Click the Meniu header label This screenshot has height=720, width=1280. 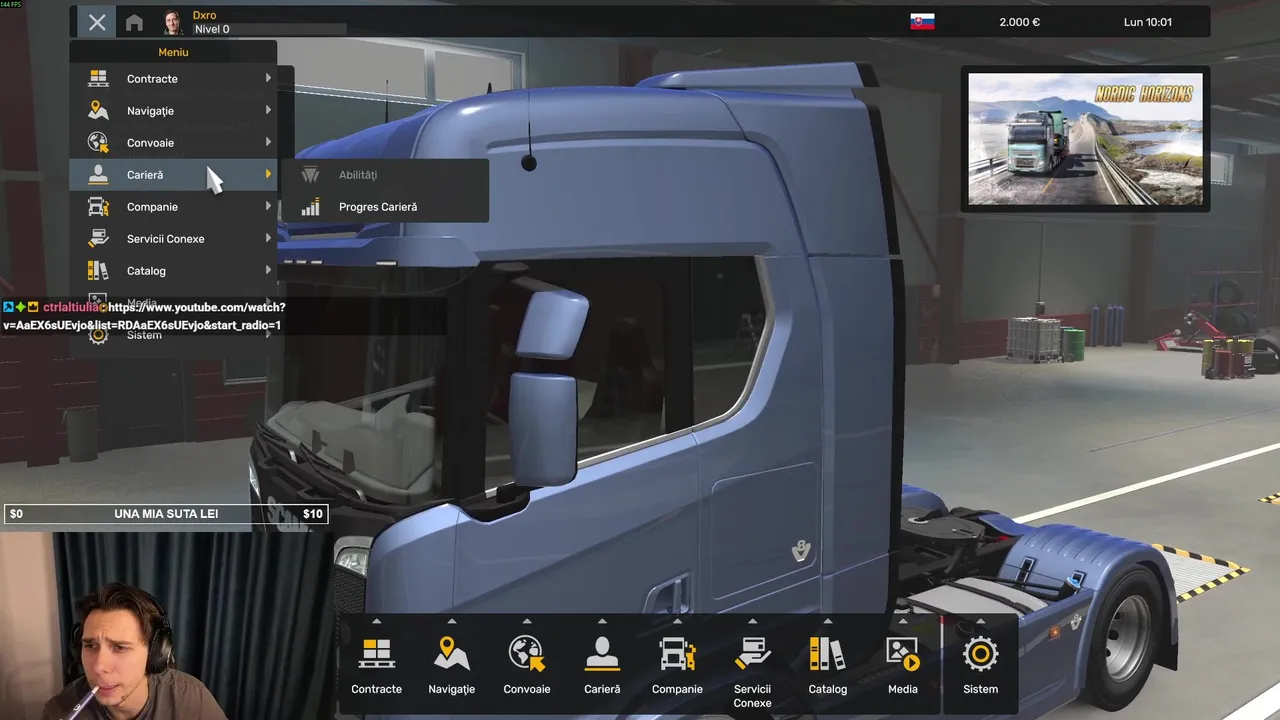(173, 52)
